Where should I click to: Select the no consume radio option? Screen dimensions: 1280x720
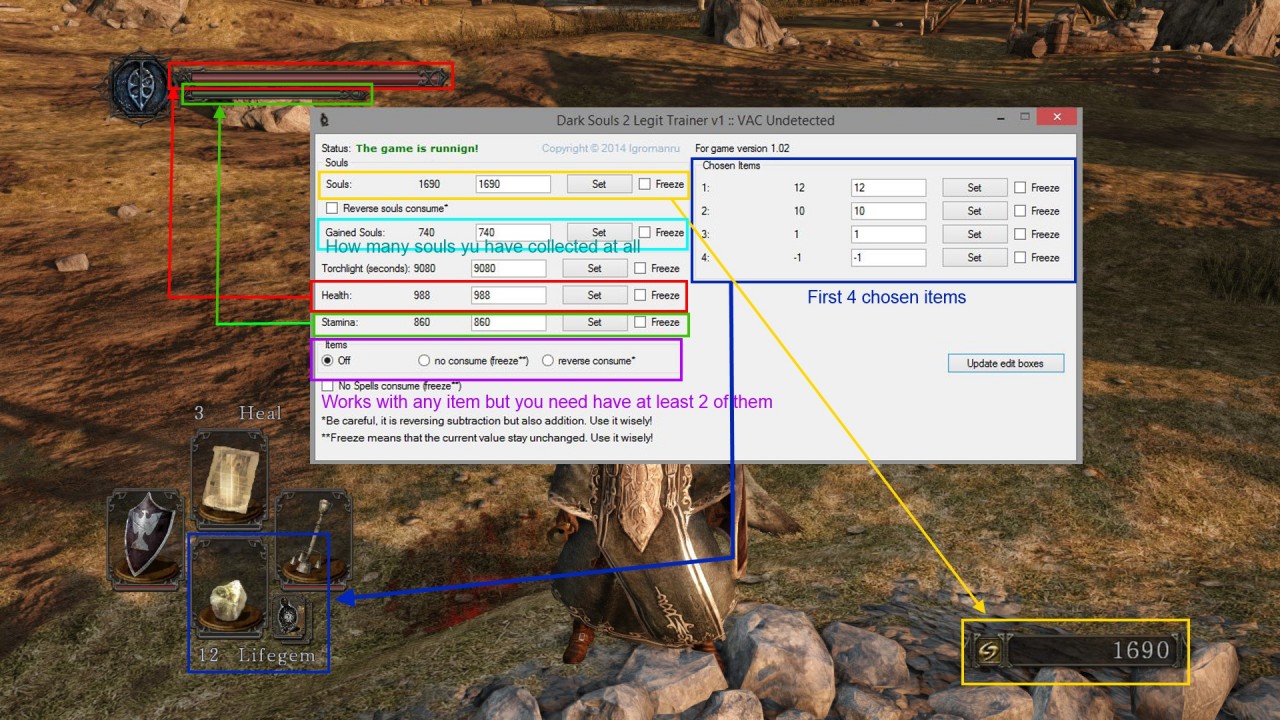pyautogui.click(x=424, y=360)
